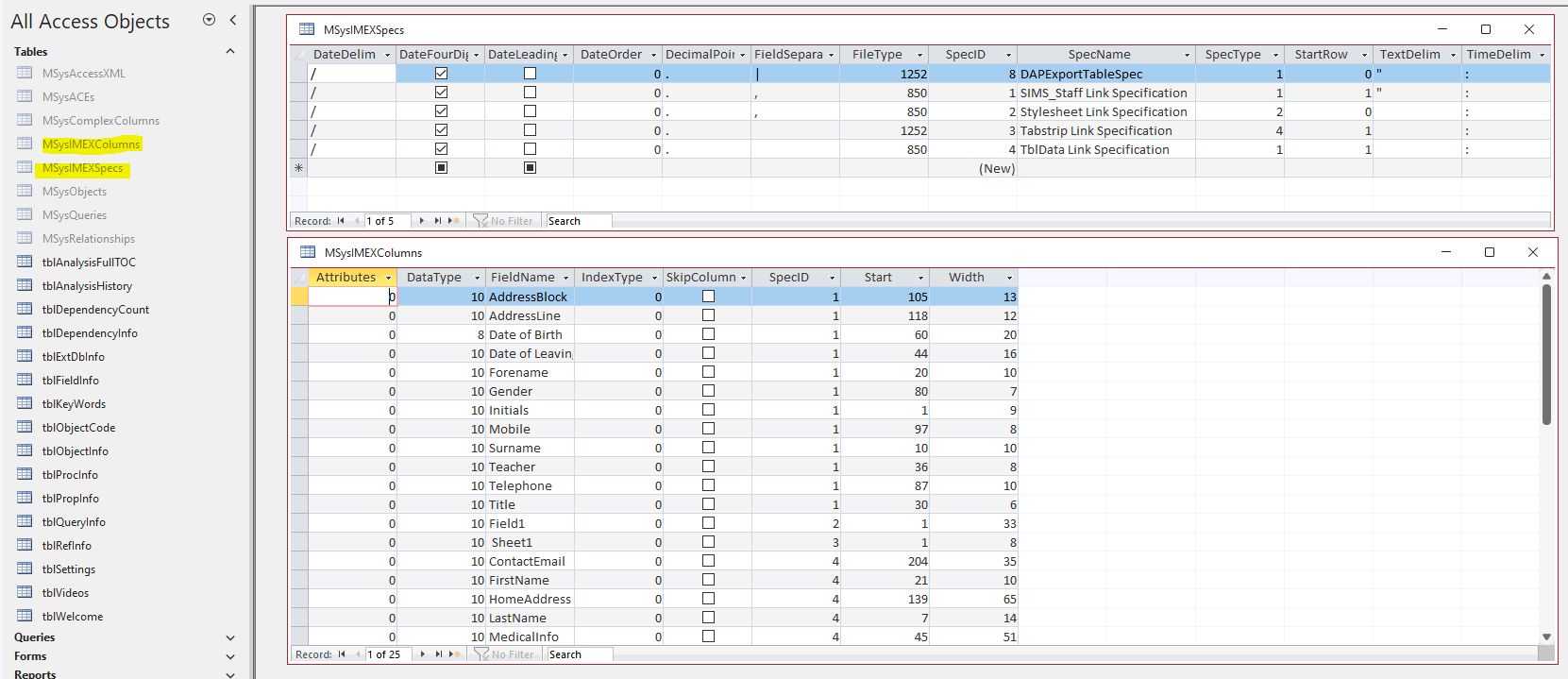Go to last record in MSysIMEXSpecs
1568x679 pixels.
(437, 221)
